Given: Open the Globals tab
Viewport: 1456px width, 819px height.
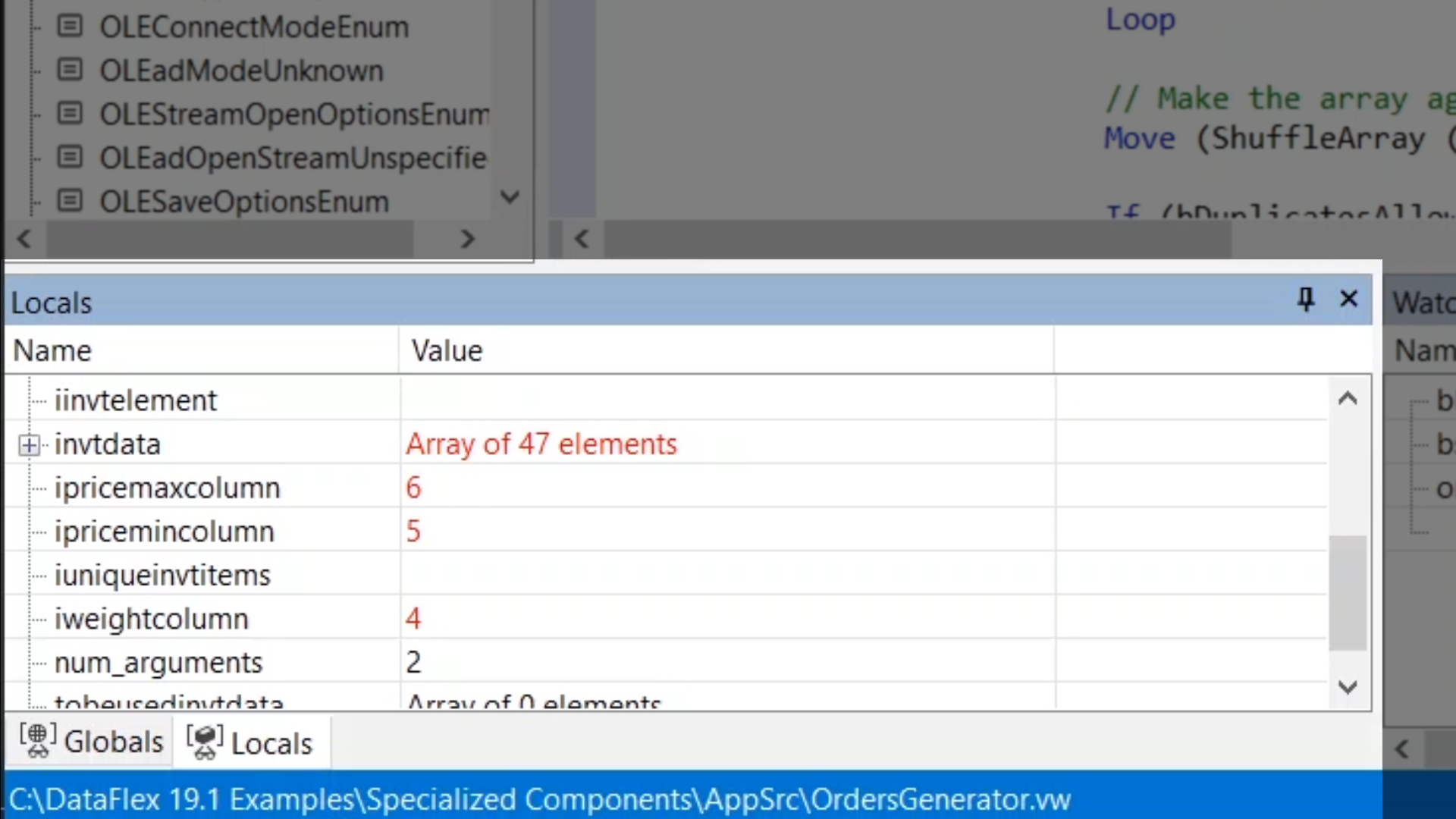Looking at the screenshot, I should click(x=92, y=742).
